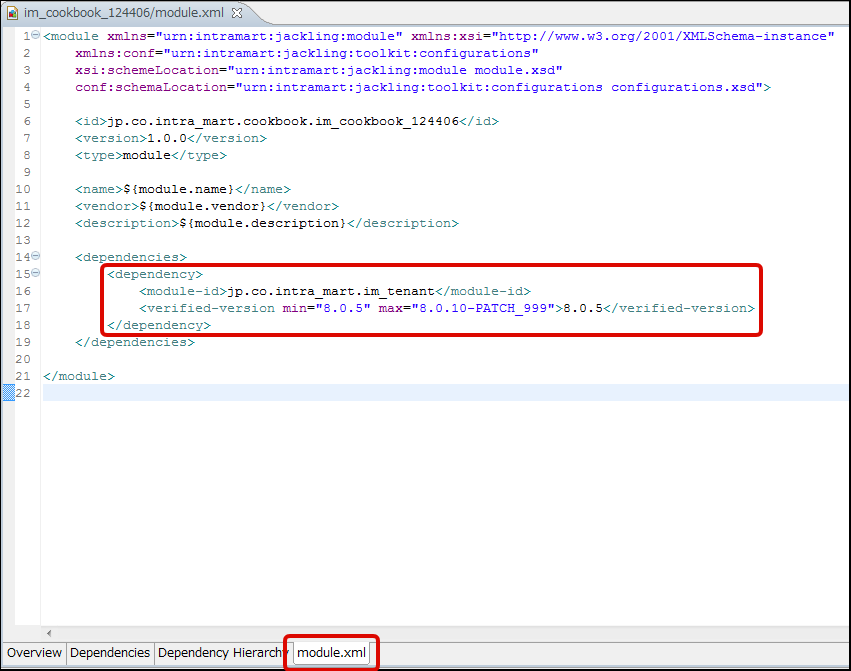Image resolution: width=851 pixels, height=671 pixels.
Task: Collapse the module element fold on line 1
Action: click(x=36, y=36)
